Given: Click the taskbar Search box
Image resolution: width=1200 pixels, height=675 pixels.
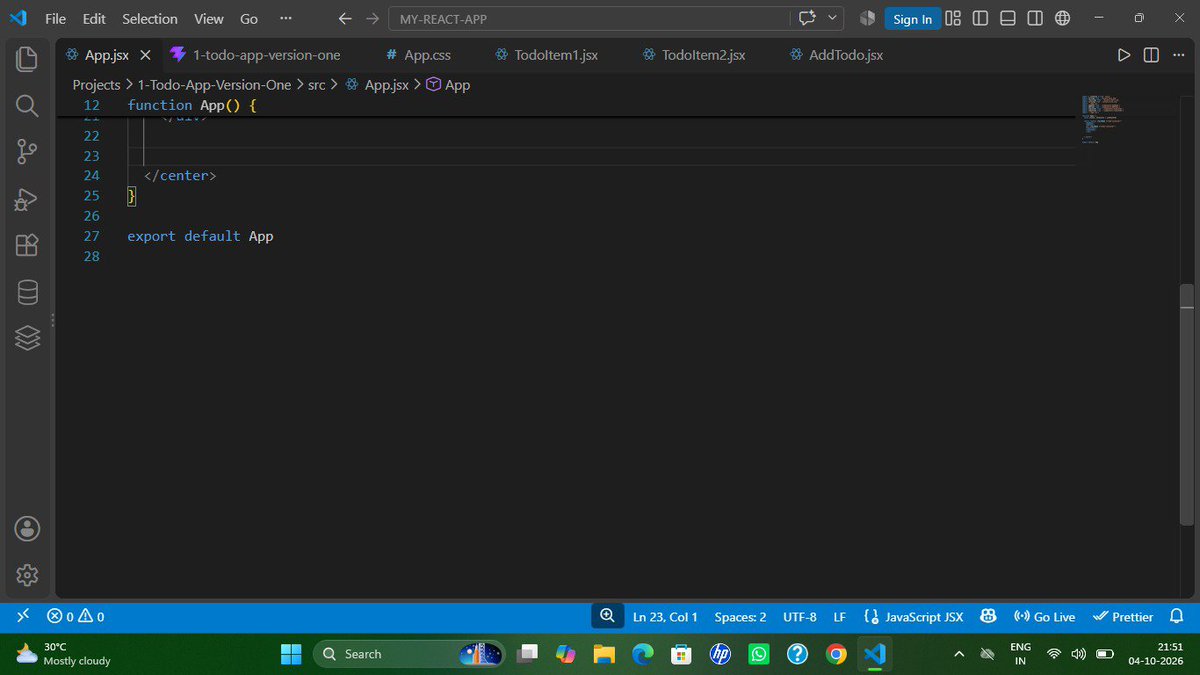Looking at the screenshot, I should [x=411, y=654].
